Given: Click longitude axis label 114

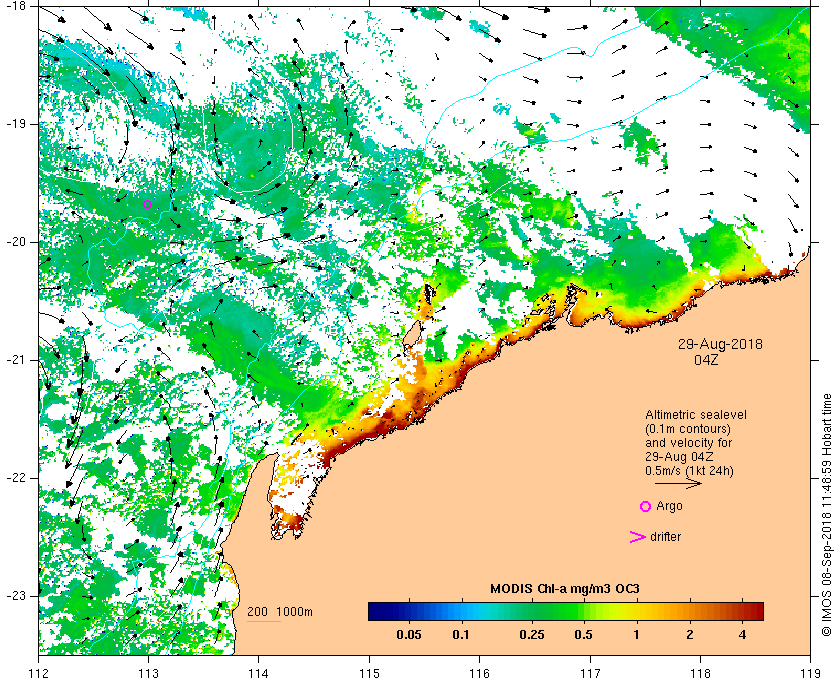Looking at the screenshot, I should pos(259,673).
